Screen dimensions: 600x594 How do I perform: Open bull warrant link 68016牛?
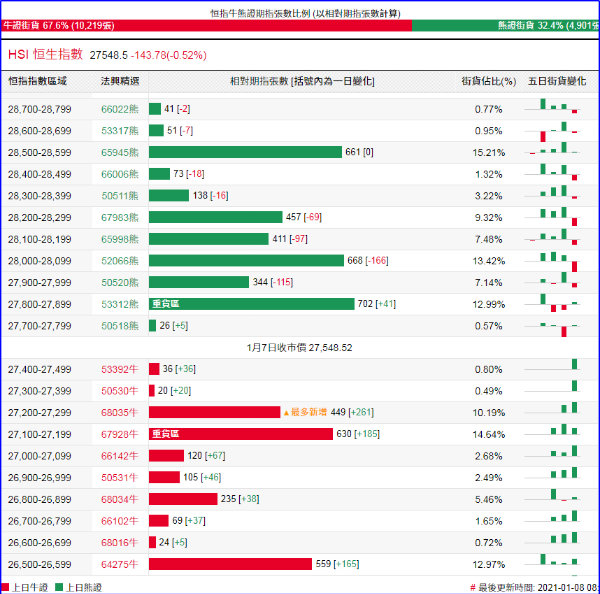tap(119, 543)
